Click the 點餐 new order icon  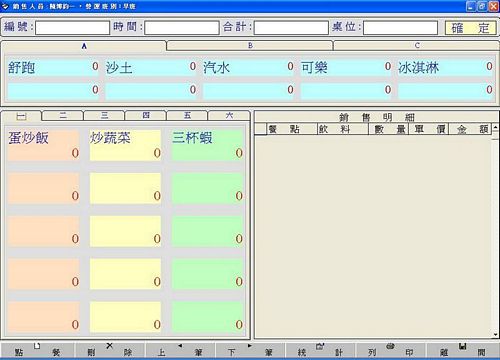(37, 346)
